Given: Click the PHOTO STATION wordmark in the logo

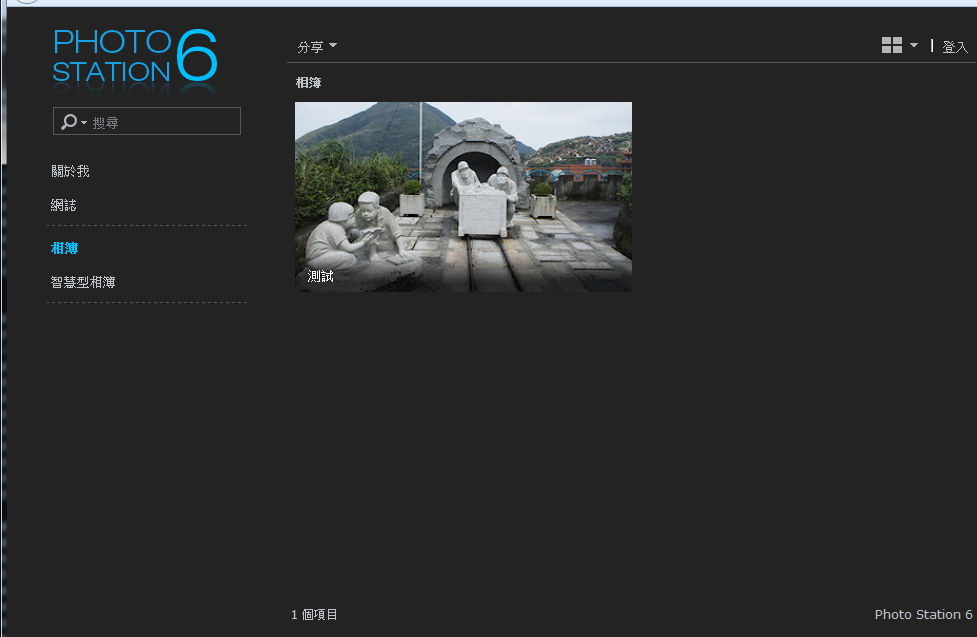Looking at the screenshot, I should pyautogui.click(x=111, y=56).
